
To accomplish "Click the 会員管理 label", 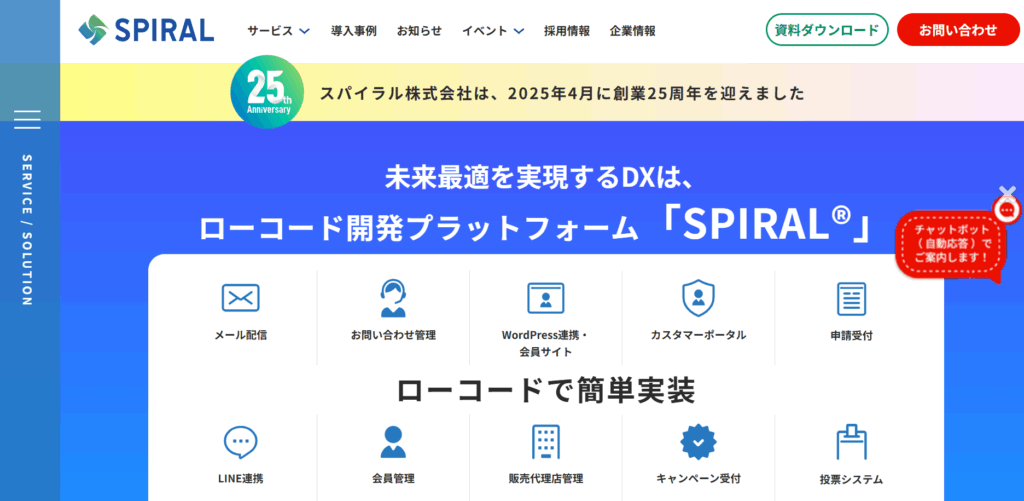I will point(393,478).
